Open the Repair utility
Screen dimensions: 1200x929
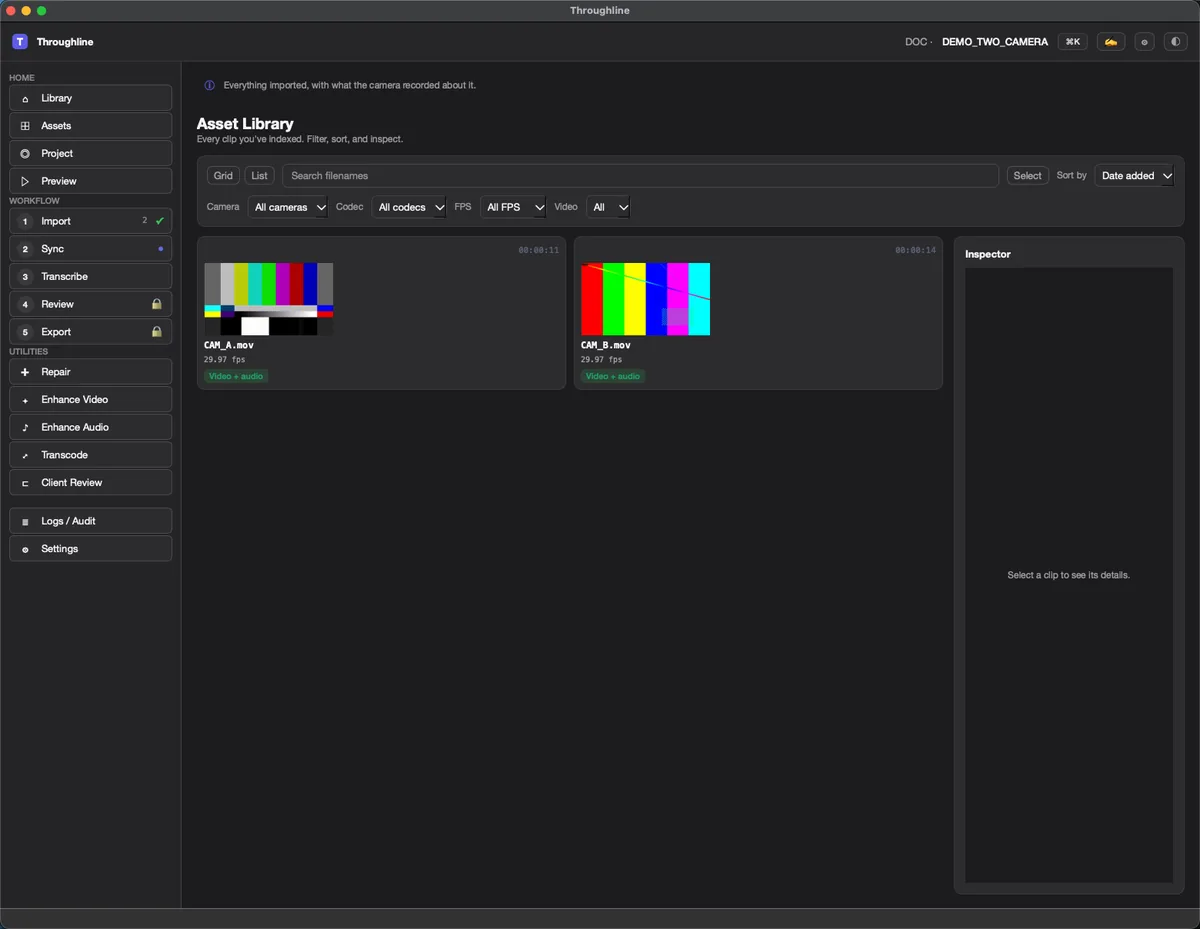[91, 372]
